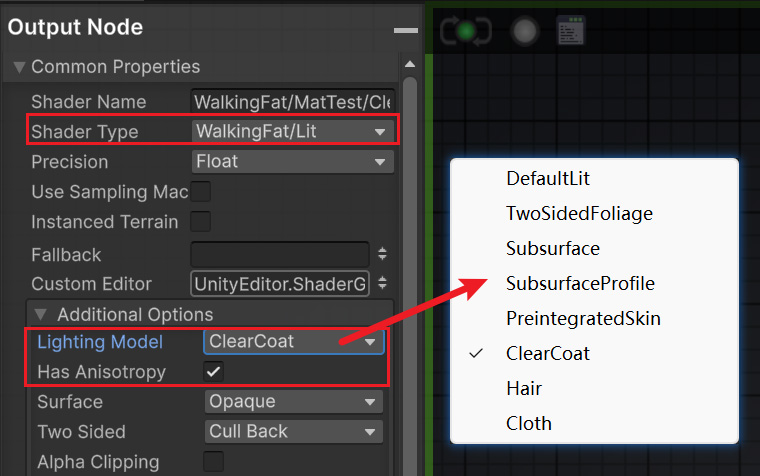760x476 pixels.
Task: Click the live update refresh icon
Action: (x=466, y=31)
